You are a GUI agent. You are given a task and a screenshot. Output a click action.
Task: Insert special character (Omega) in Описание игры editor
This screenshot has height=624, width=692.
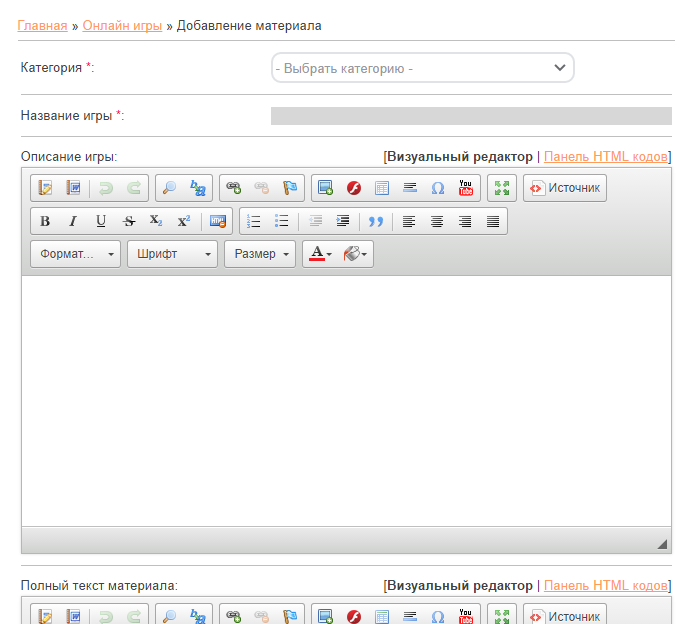coord(438,188)
